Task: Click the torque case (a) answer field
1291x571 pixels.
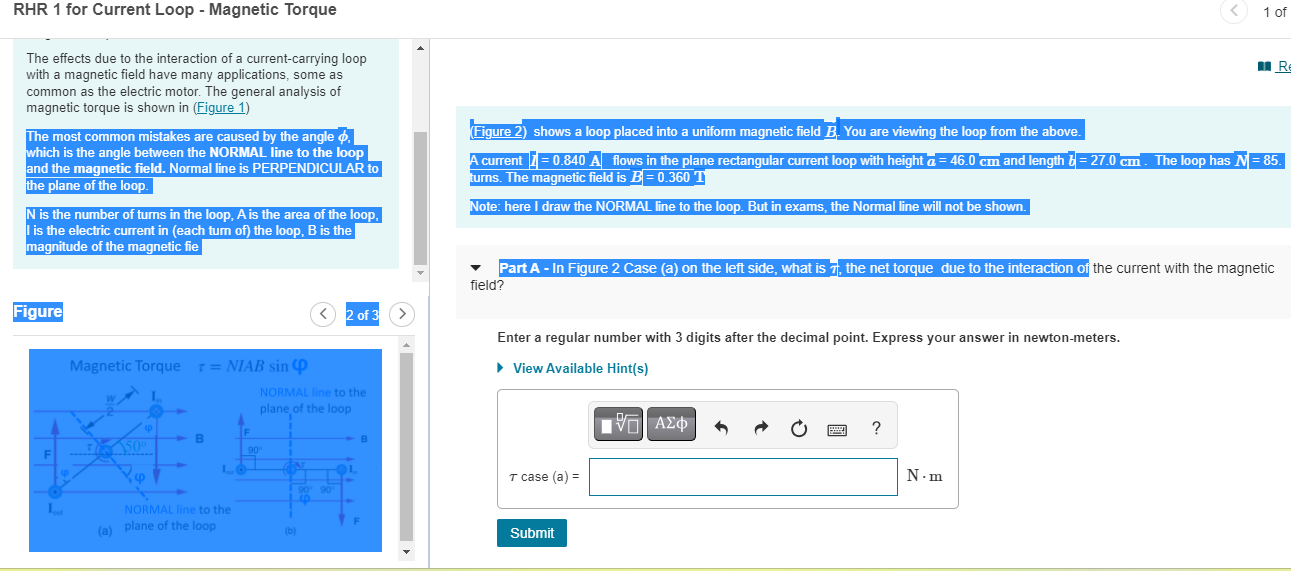Action: click(743, 476)
